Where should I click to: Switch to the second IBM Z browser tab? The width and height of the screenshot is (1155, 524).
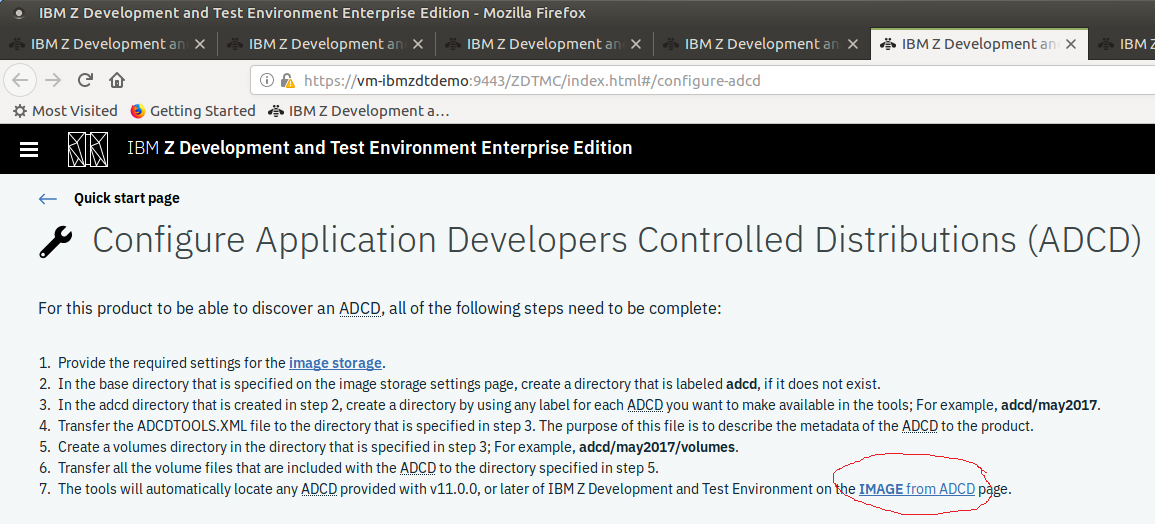(327, 43)
